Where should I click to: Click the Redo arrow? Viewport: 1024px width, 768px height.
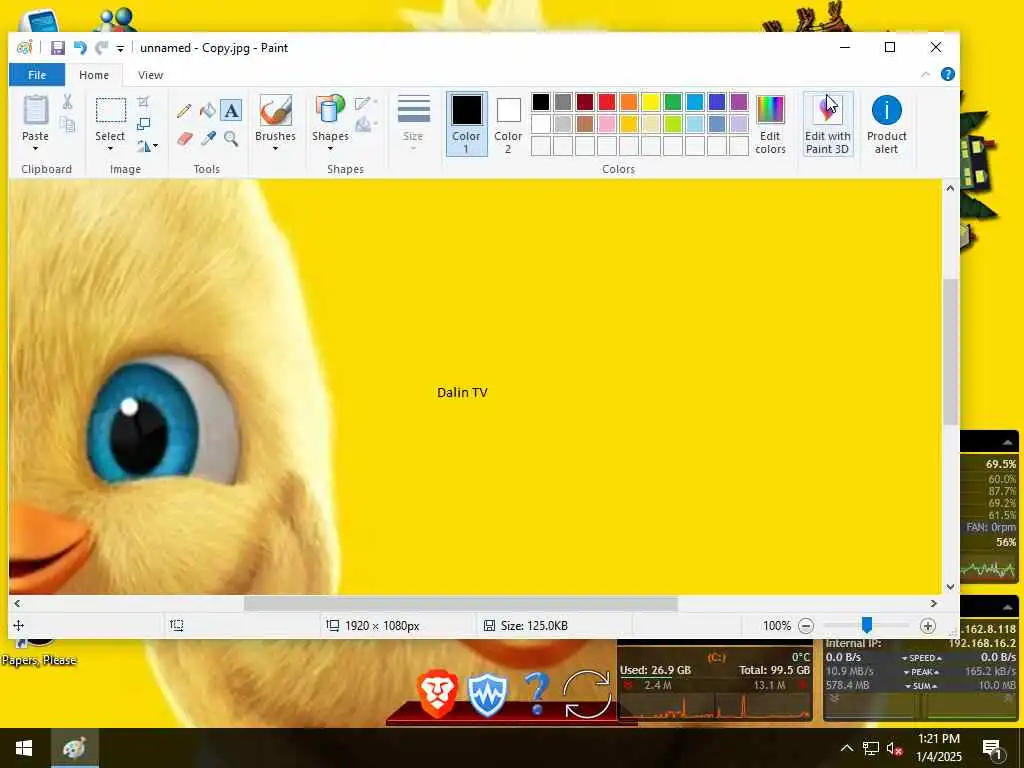[101, 48]
